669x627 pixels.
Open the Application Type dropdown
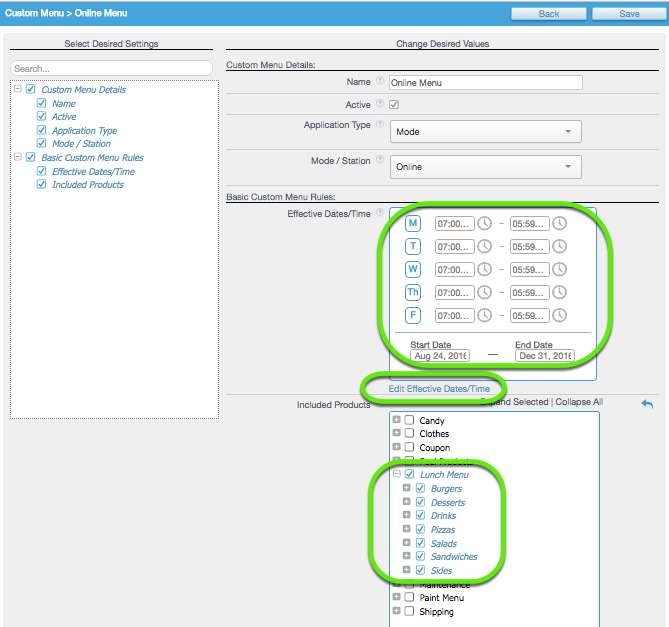486,132
